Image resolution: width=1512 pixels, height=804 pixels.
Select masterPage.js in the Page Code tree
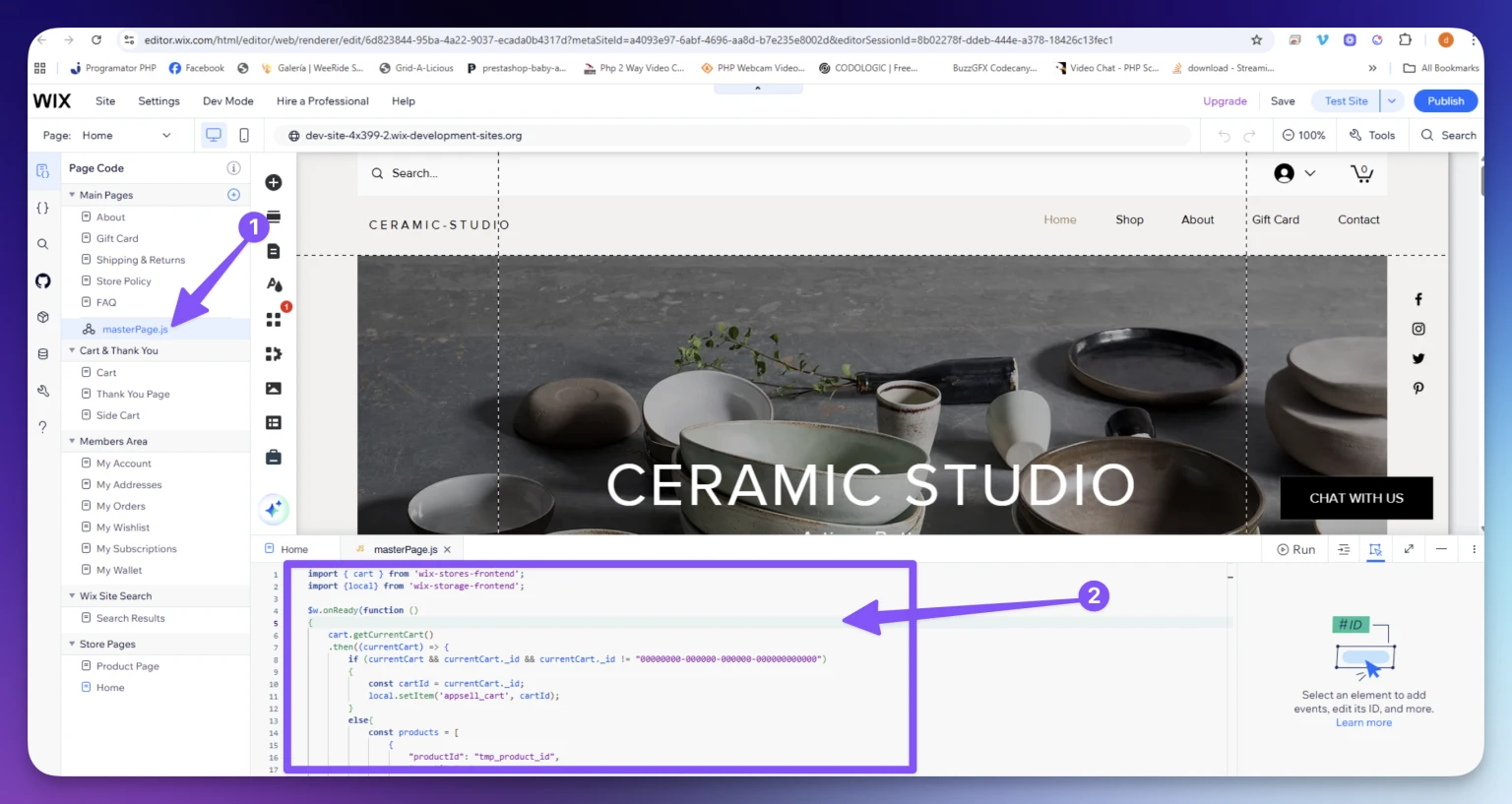(x=135, y=330)
